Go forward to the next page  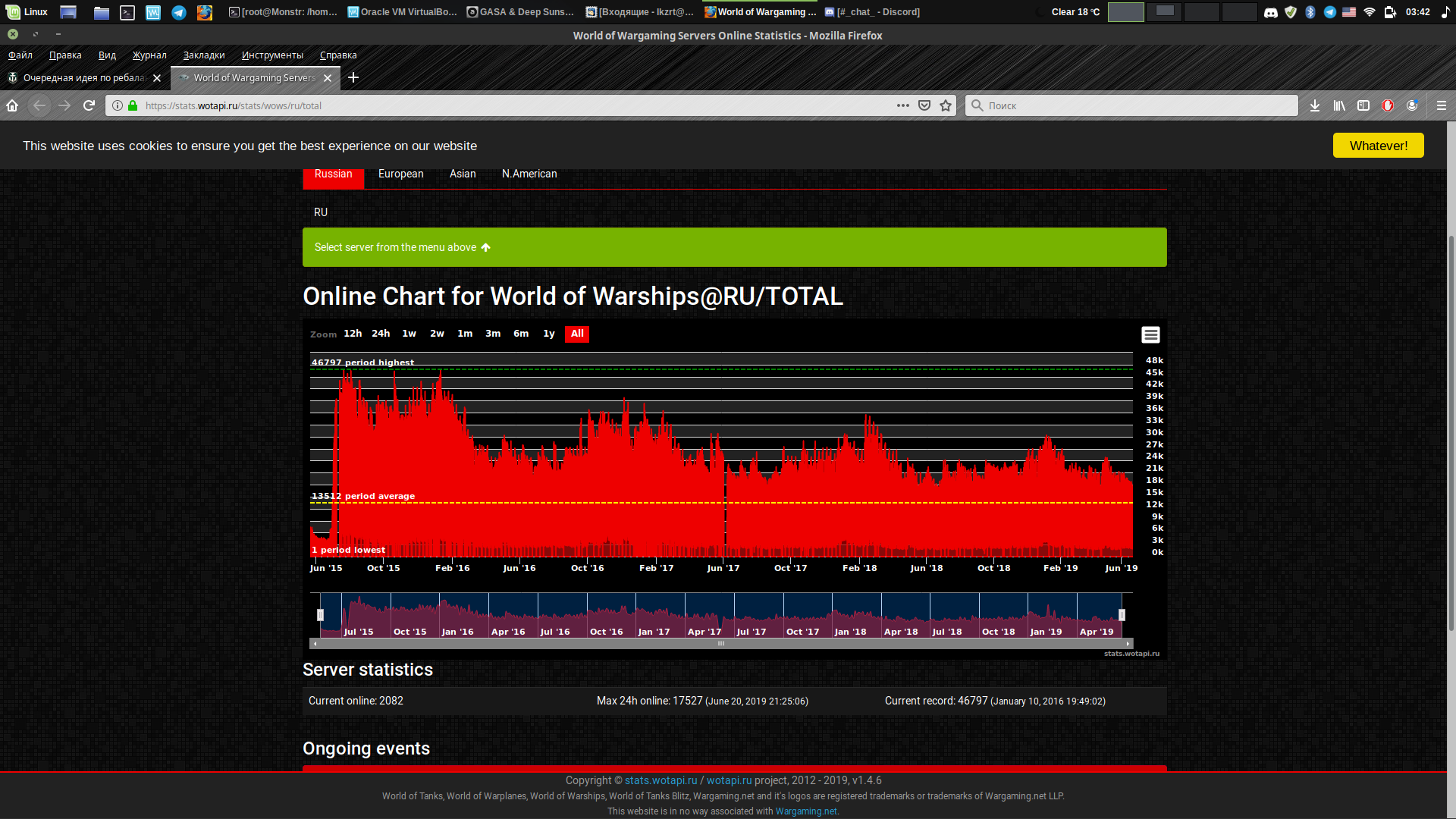point(64,105)
